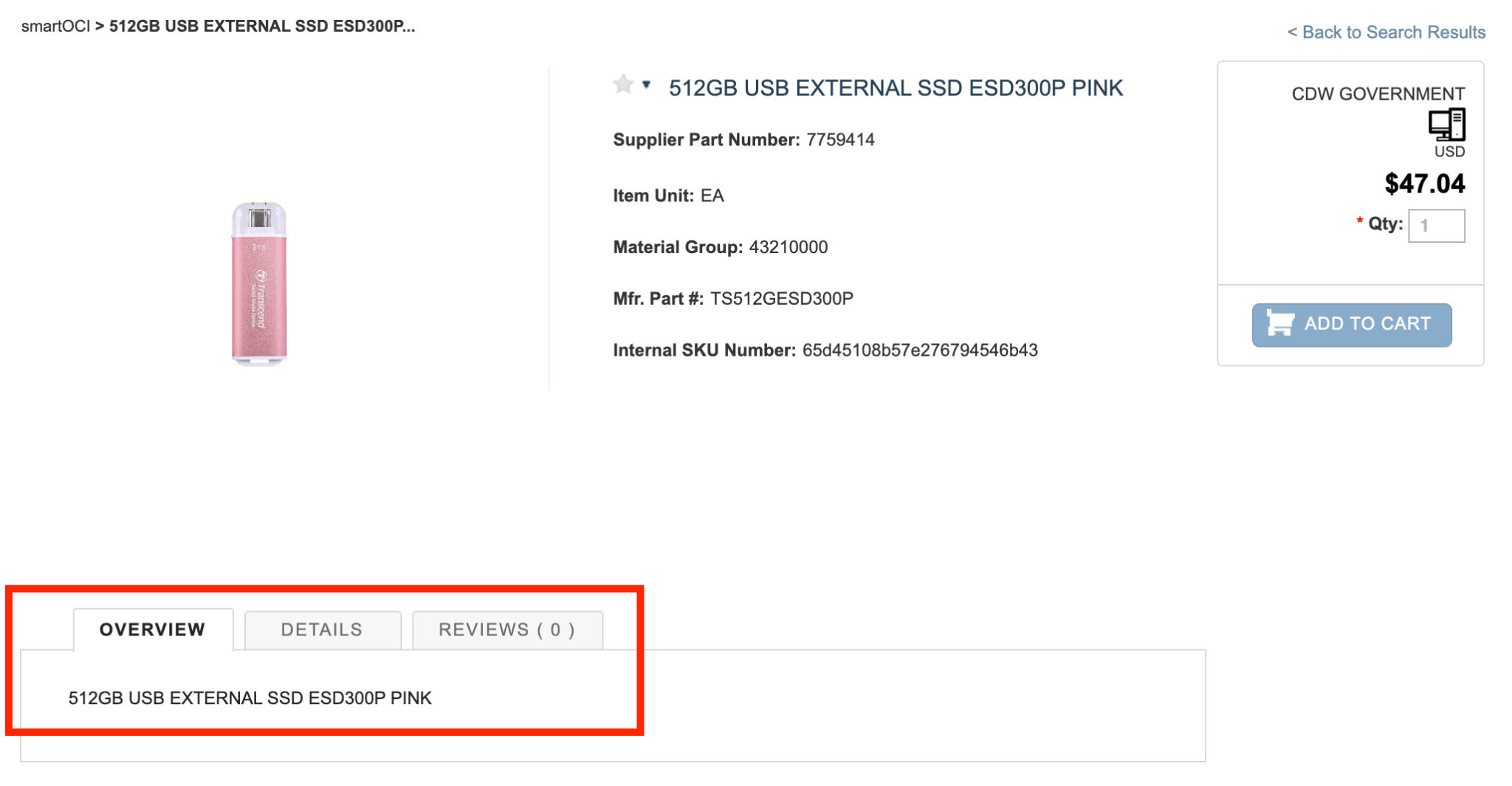Click the Material Group 43210000 value
The height and width of the screenshot is (786, 1512).
click(x=788, y=247)
